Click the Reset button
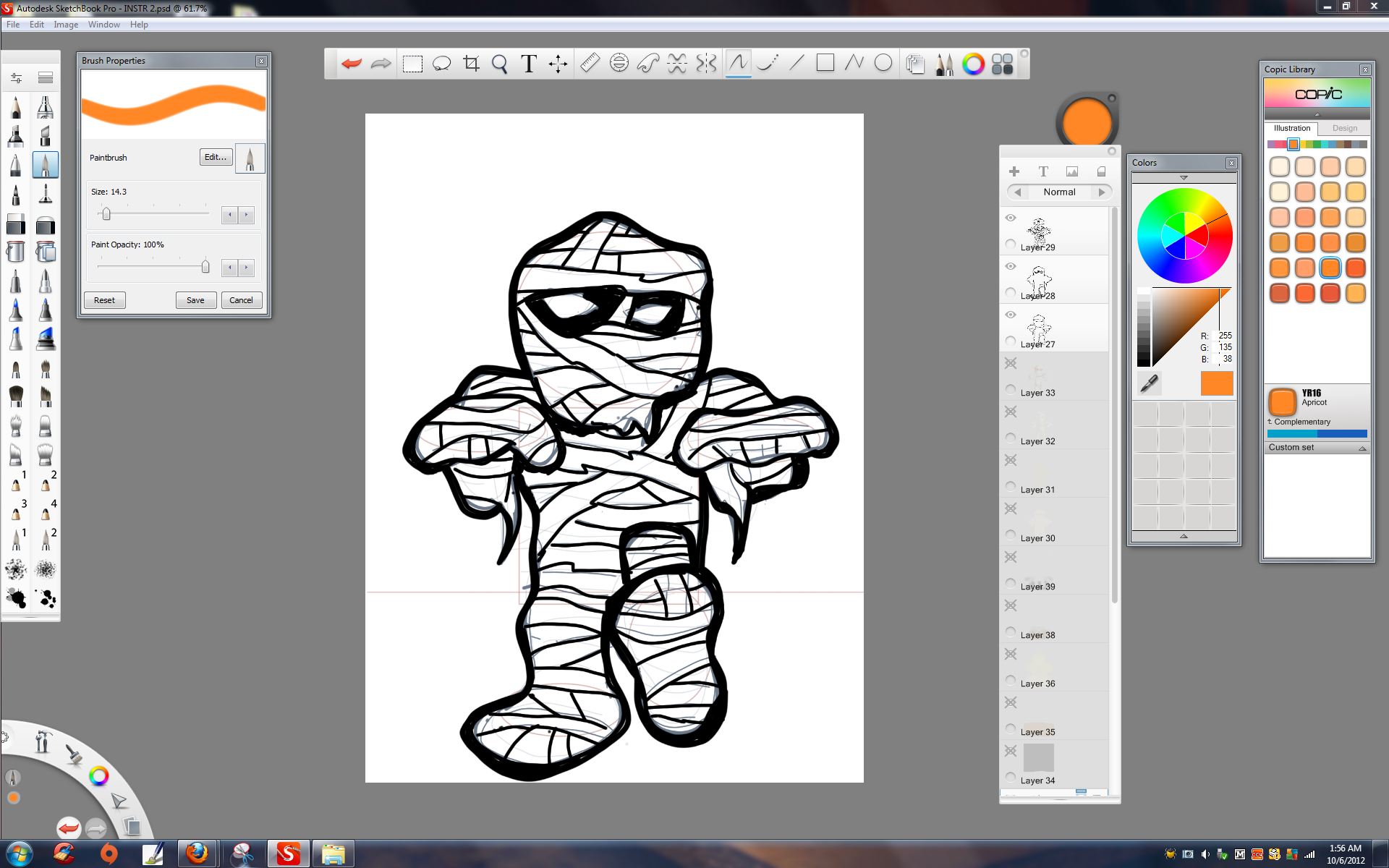The height and width of the screenshot is (868, 1389). (104, 300)
